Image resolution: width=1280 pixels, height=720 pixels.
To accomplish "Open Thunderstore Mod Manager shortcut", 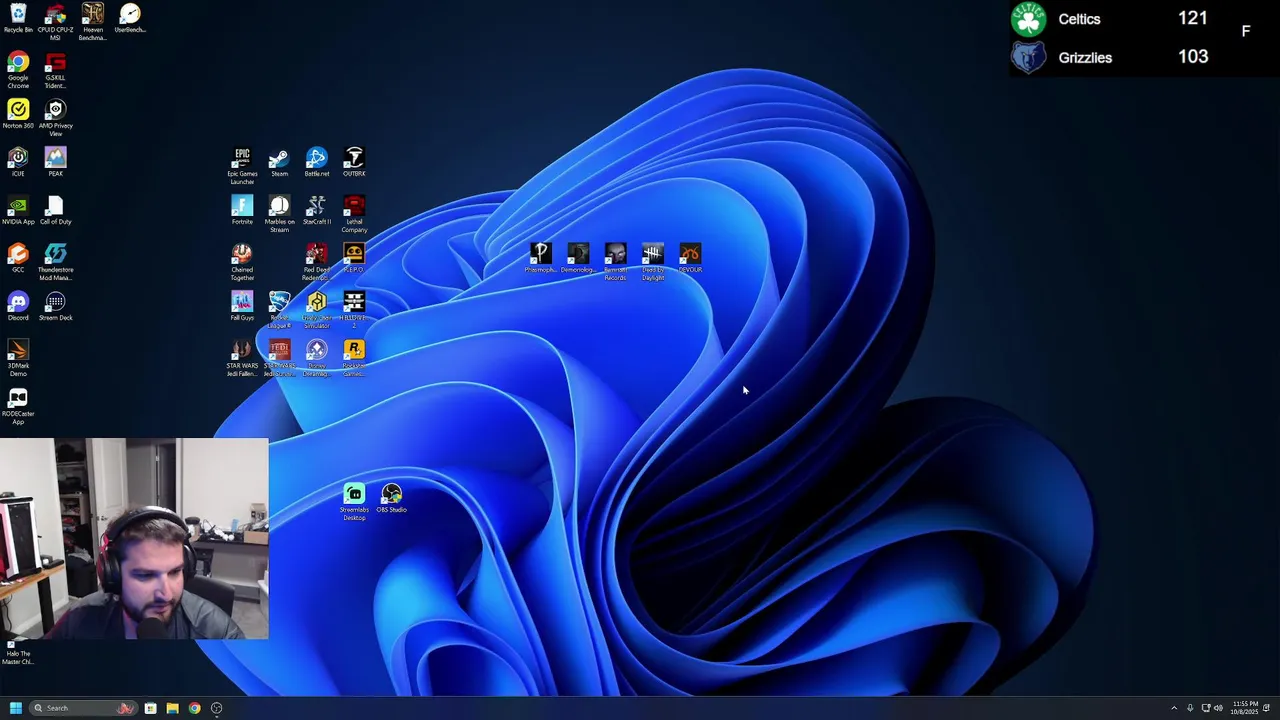I will 55,262.
